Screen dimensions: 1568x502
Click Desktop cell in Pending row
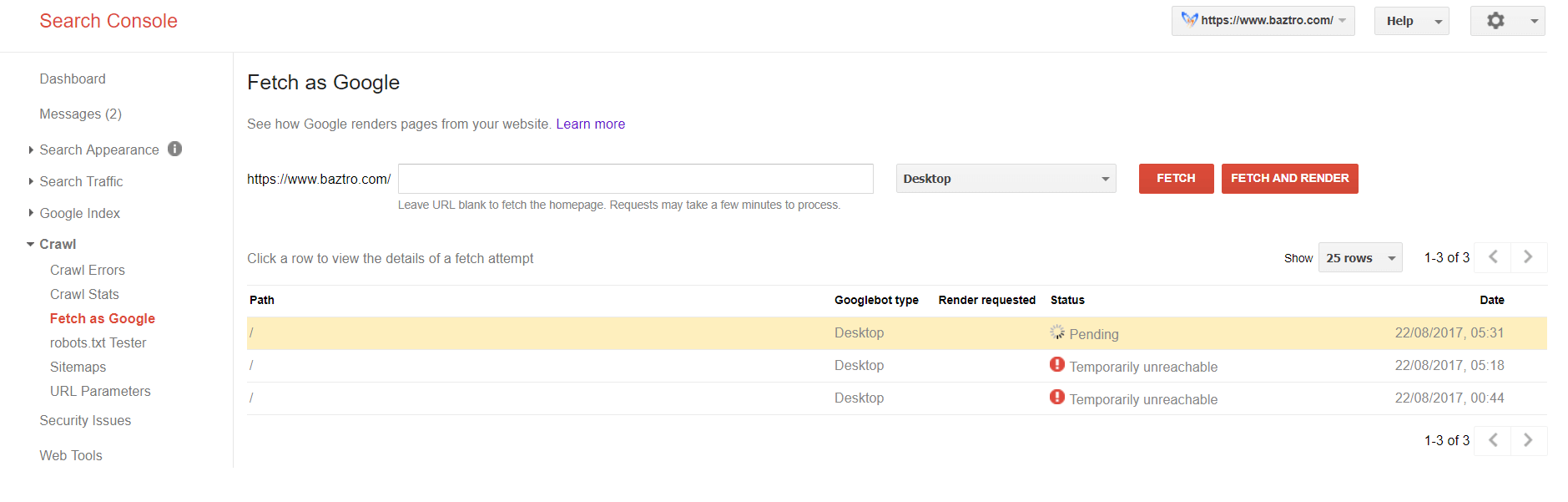point(859,332)
